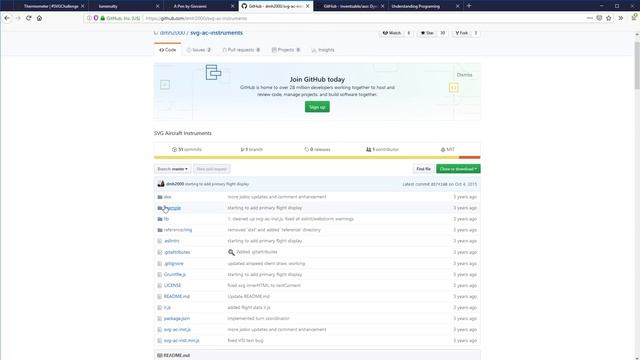Open the Insights tab
Viewport: 640px width, 360px height.
[x=323, y=50]
